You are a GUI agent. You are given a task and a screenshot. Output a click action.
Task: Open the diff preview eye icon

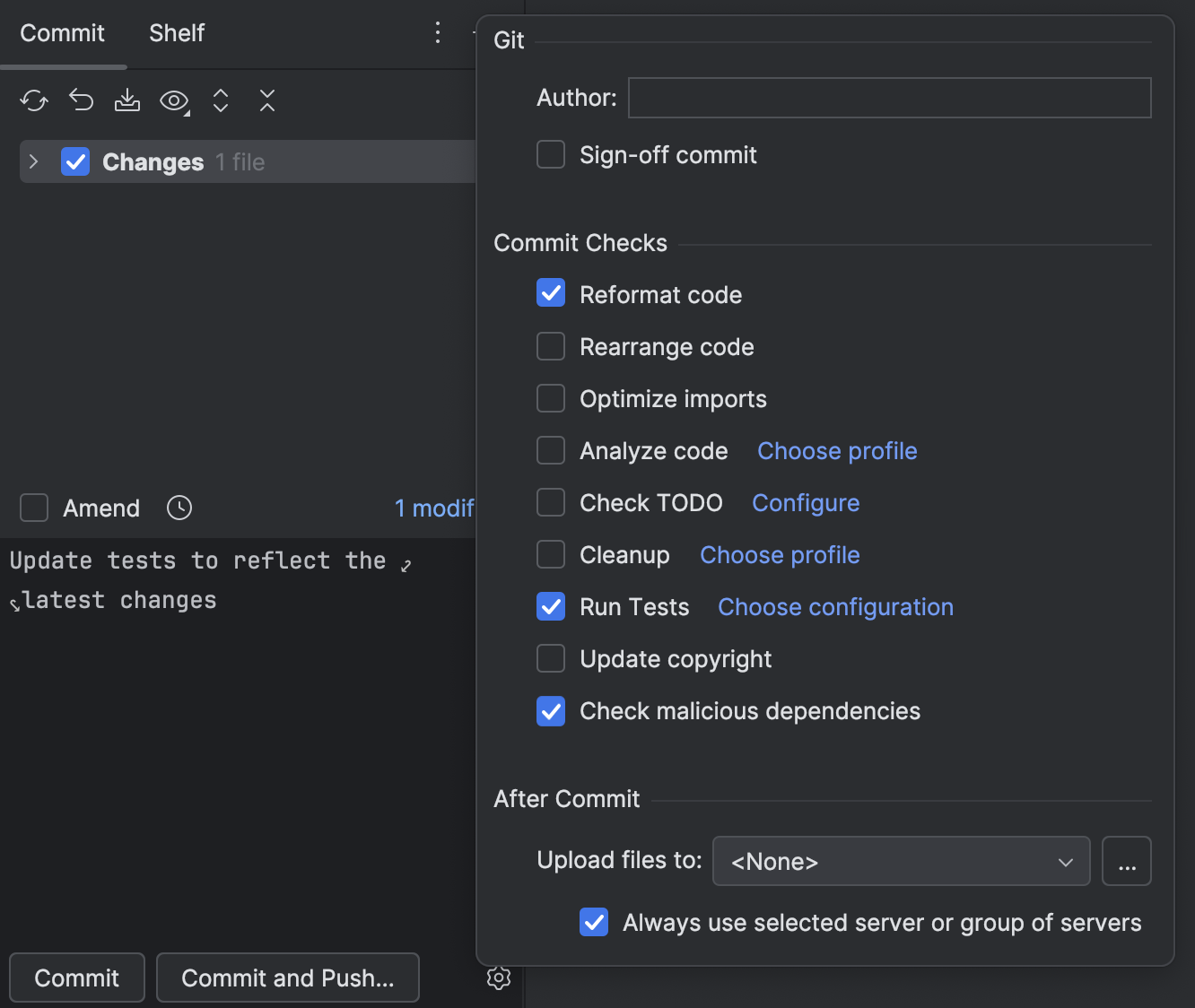(173, 100)
